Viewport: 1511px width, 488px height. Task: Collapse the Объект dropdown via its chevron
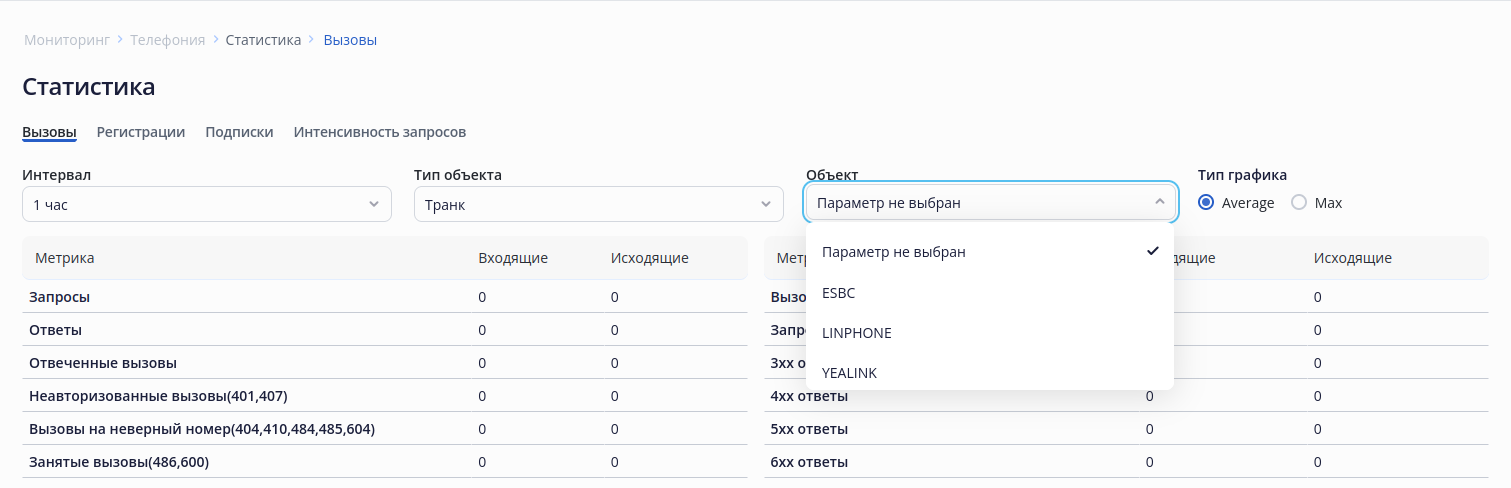1159,203
